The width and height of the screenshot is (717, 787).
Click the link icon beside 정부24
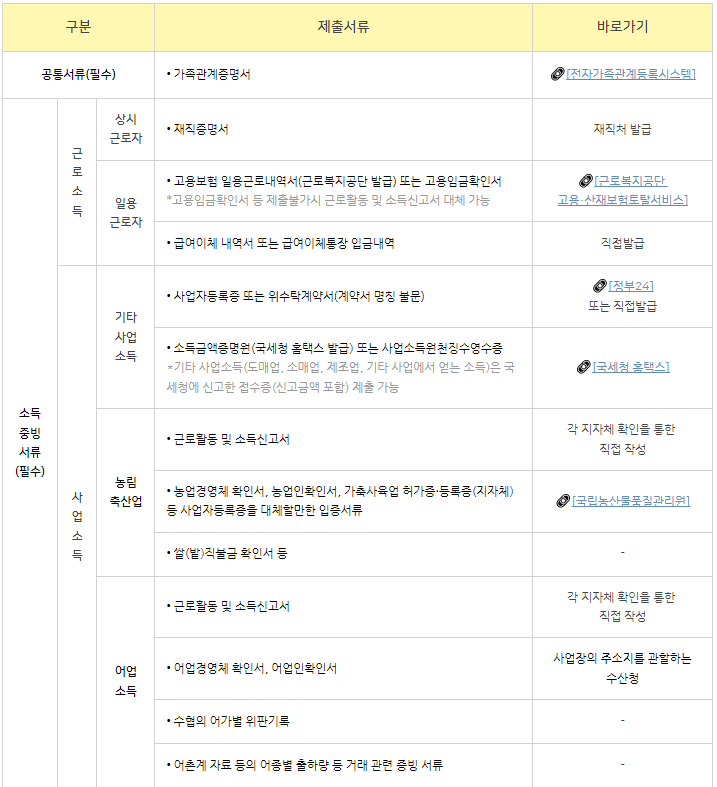point(600,286)
